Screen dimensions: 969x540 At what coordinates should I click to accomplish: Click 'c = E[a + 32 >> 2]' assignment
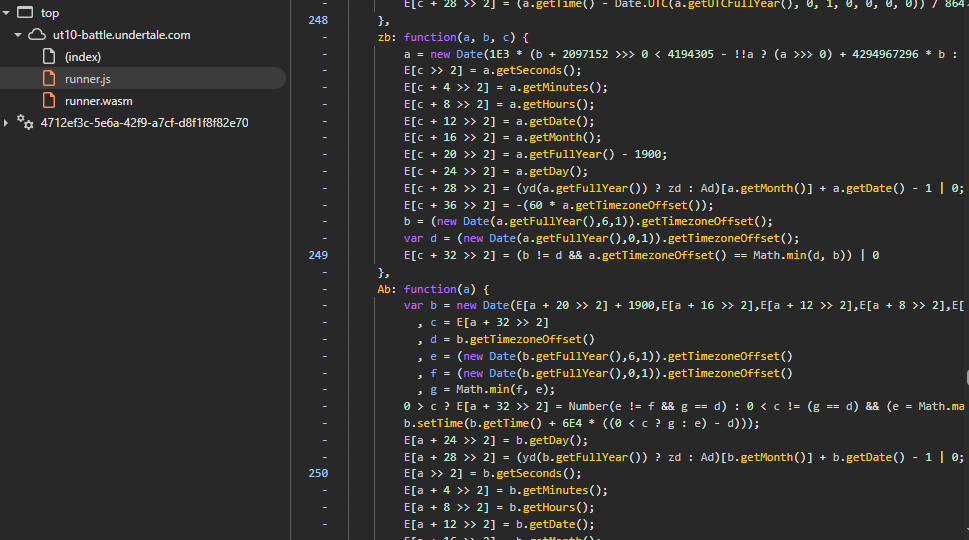[x=489, y=323]
